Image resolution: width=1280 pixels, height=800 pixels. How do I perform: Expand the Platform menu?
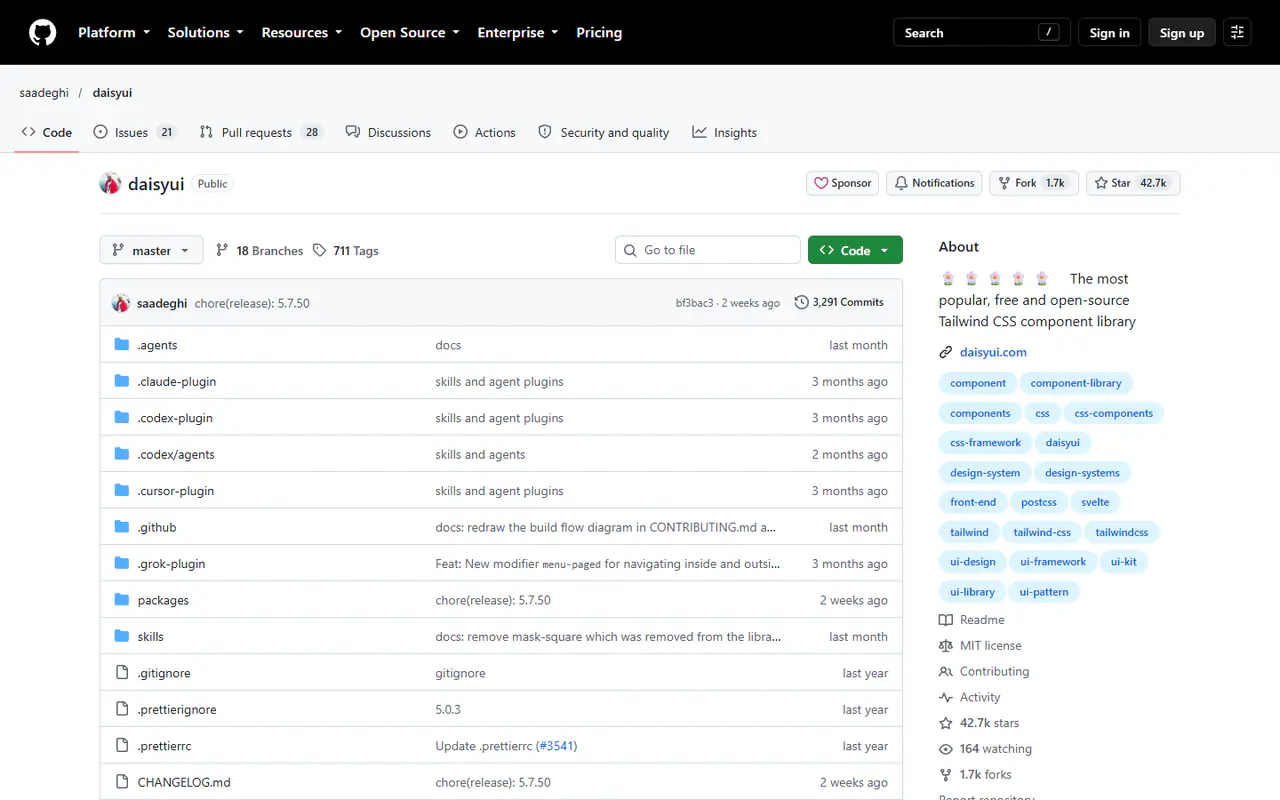click(x=114, y=33)
